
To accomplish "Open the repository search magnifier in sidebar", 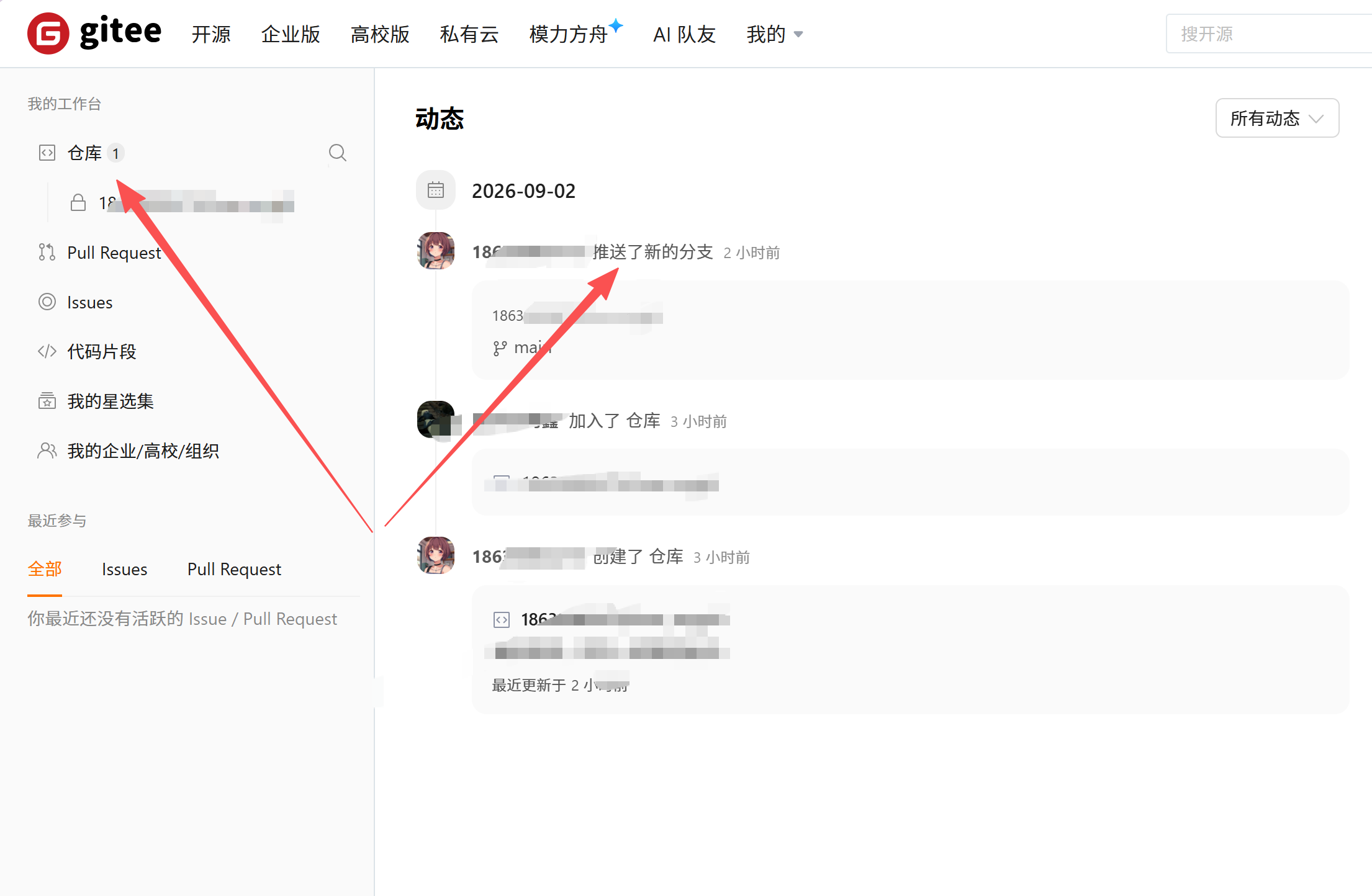I will tap(337, 153).
